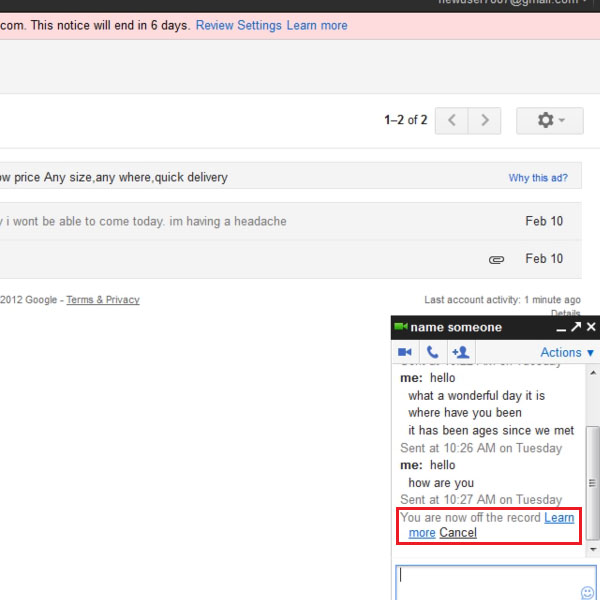This screenshot has width=600, height=600.
Task: Click the Review Settings link
Action: (239, 26)
